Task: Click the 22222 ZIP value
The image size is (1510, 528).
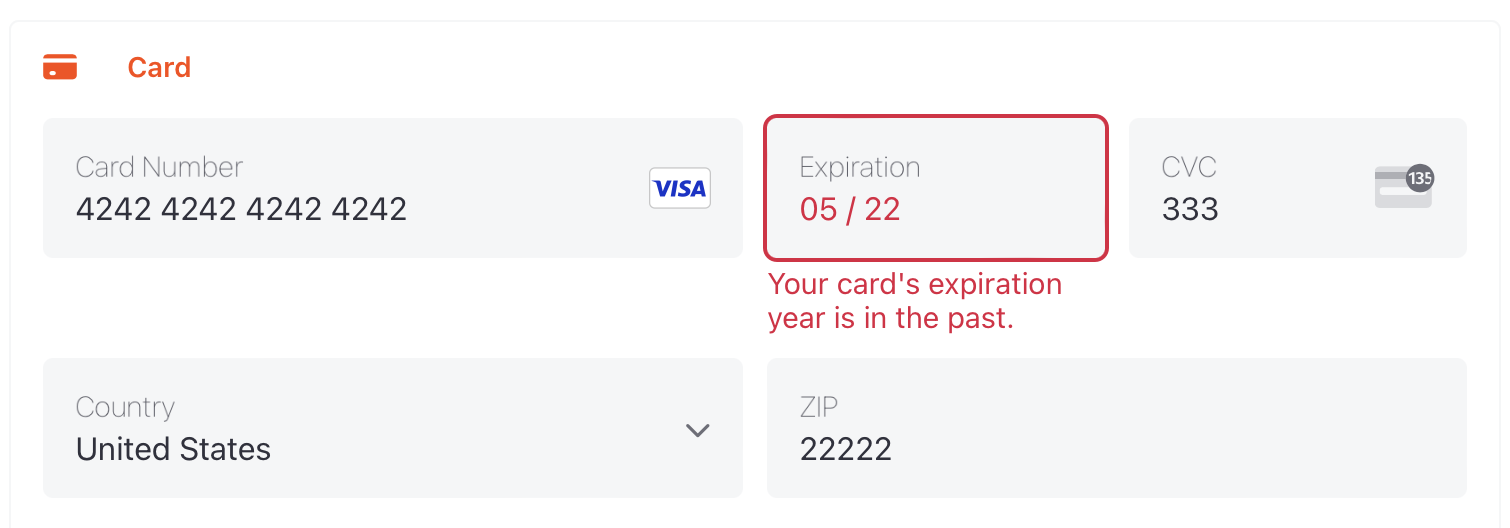Action: point(846,449)
